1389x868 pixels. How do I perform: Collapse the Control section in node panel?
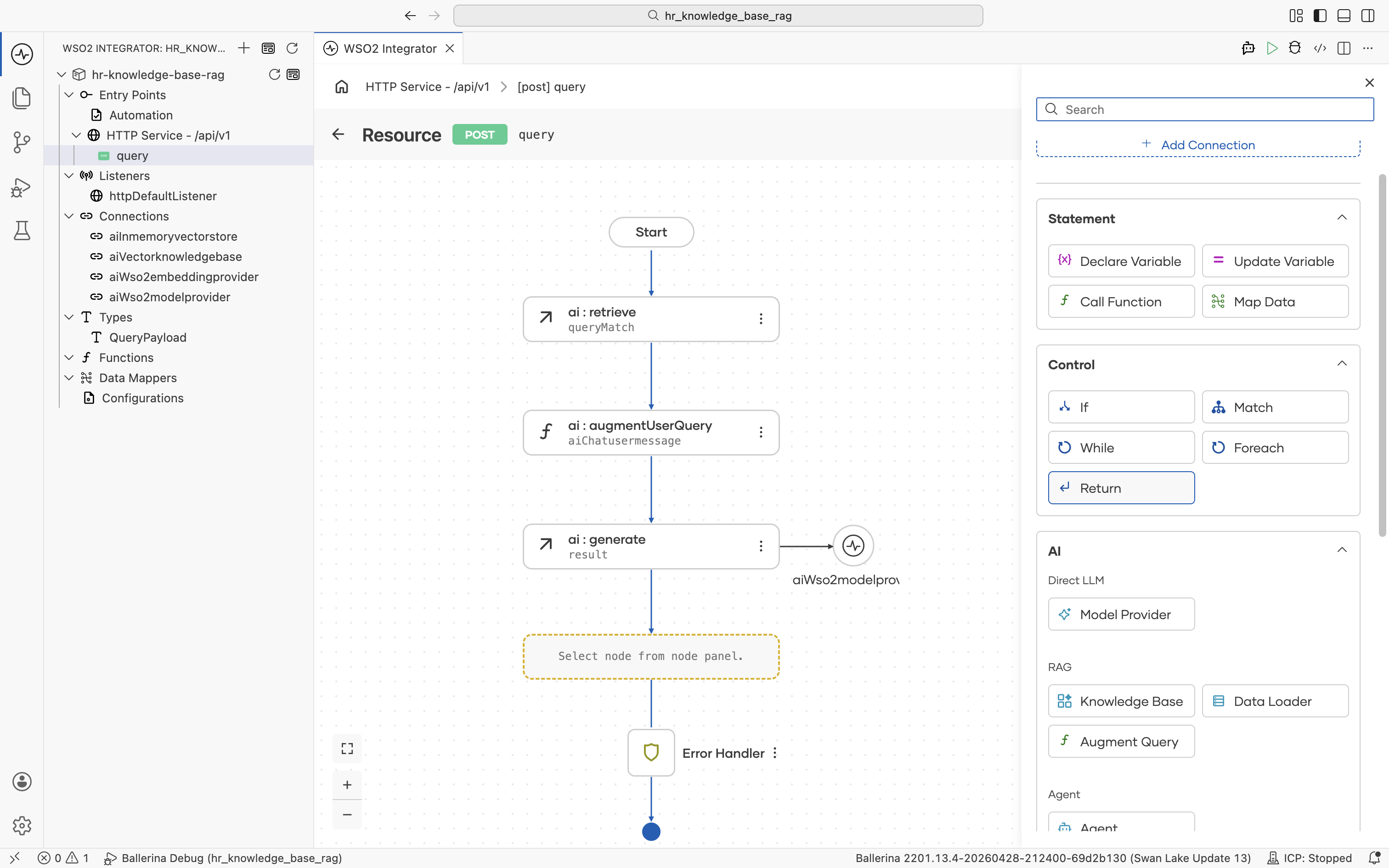pyautogui.click(x=1342, y=363)
